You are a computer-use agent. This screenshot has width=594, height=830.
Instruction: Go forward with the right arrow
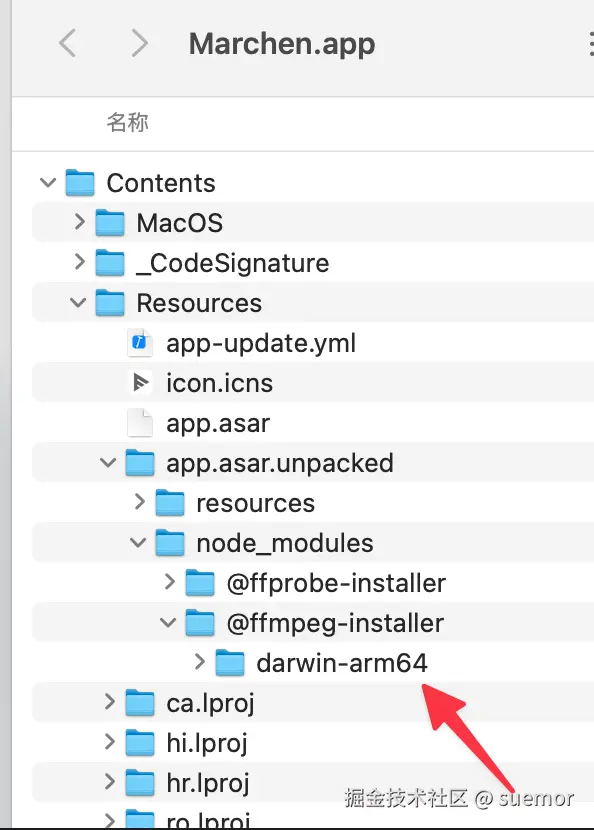[x=139, y=43]
